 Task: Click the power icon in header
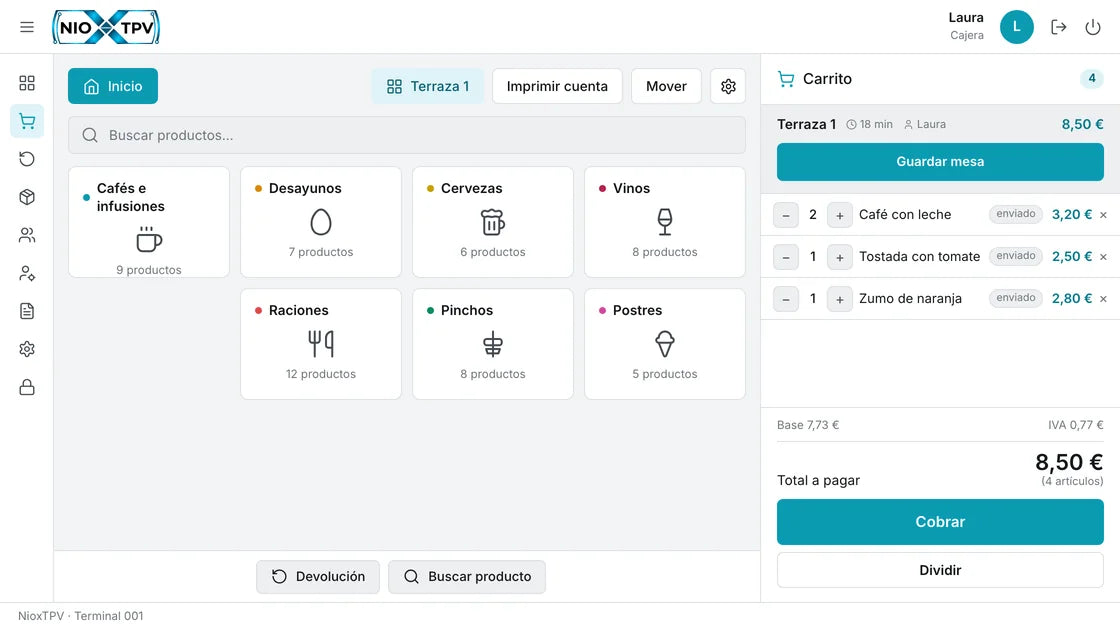(1093, 27)
